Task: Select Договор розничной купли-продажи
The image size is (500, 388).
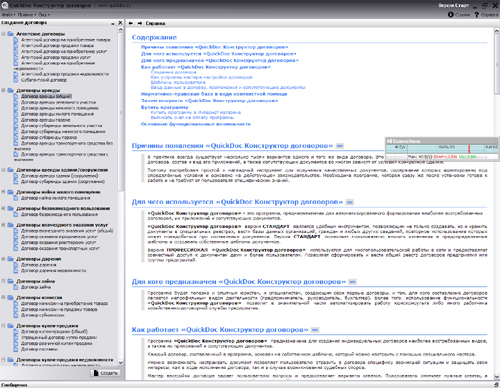Action: point(57,343)
